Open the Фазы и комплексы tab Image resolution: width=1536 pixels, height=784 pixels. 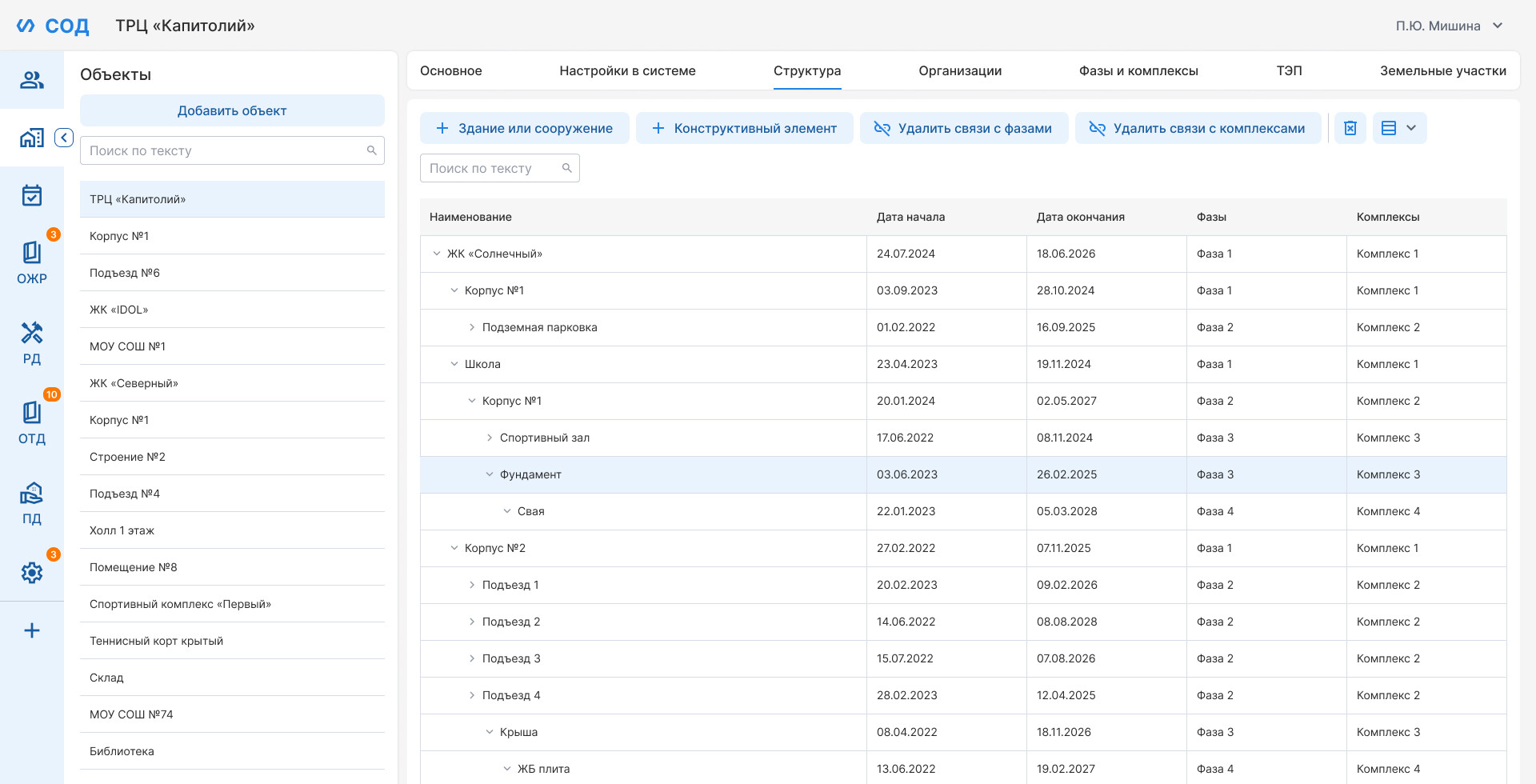coord(1138,70)
